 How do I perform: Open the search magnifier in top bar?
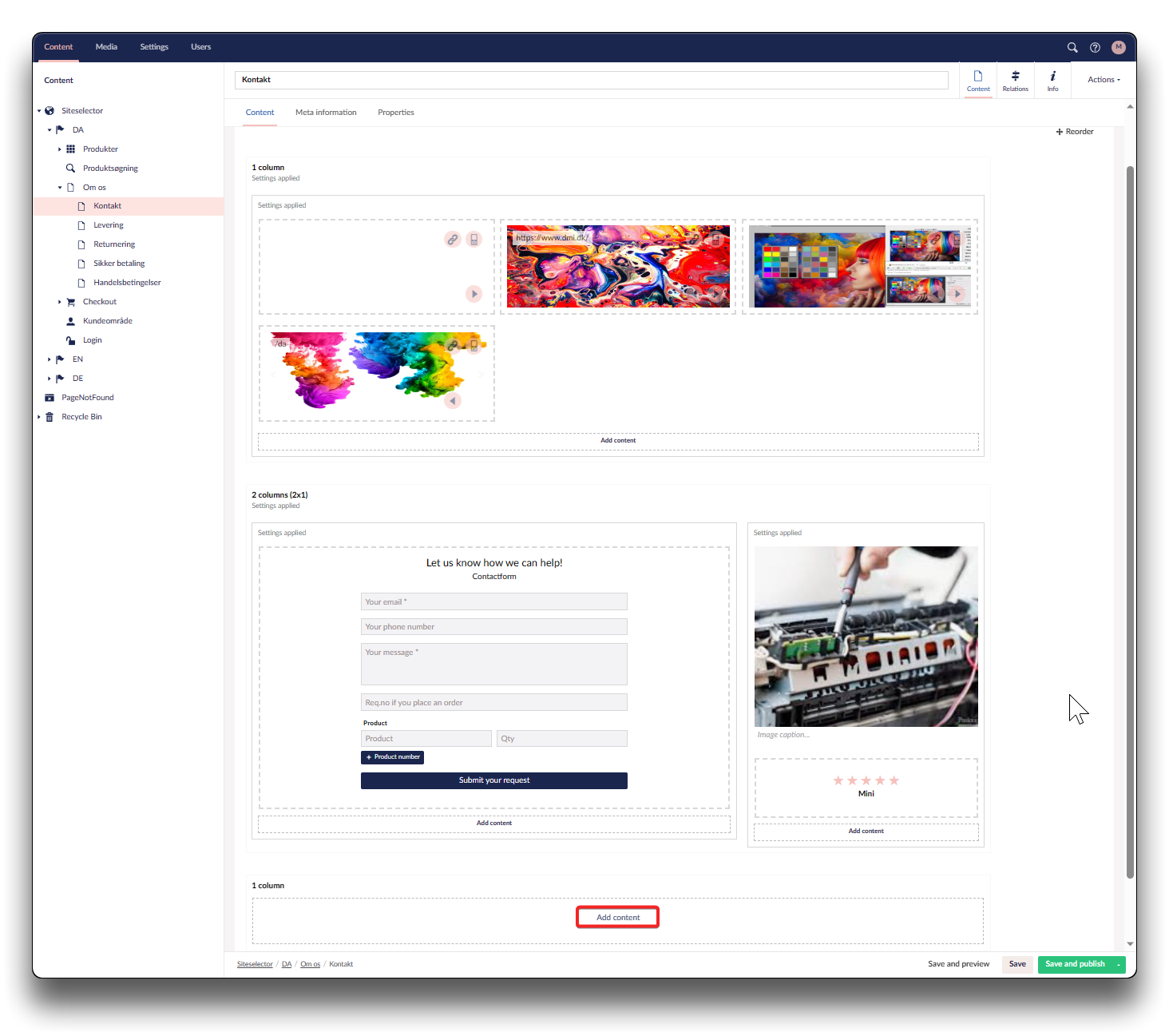pyautogui.click(x=1072, y=47)
